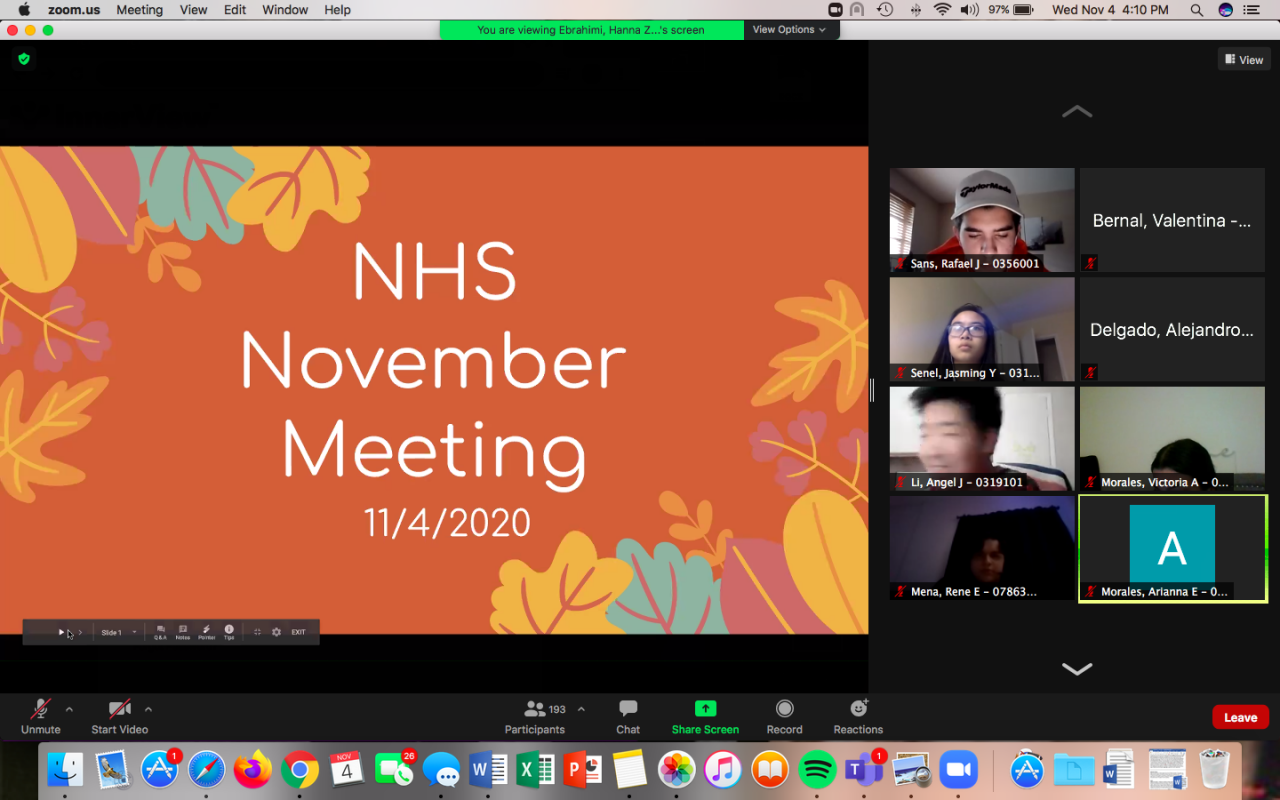Toggle full screen in slide toolbar
The height and width of the screenshot is (800, 1280).
click(257, 632)
